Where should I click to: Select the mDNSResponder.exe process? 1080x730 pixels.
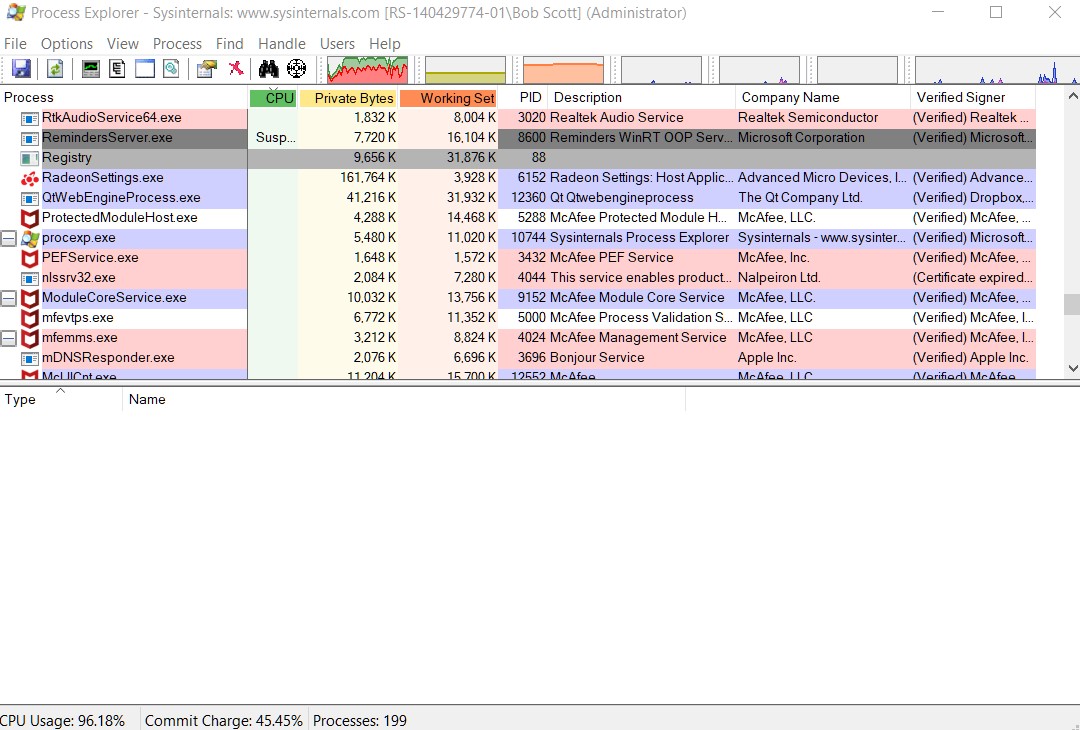click(518, 357)
